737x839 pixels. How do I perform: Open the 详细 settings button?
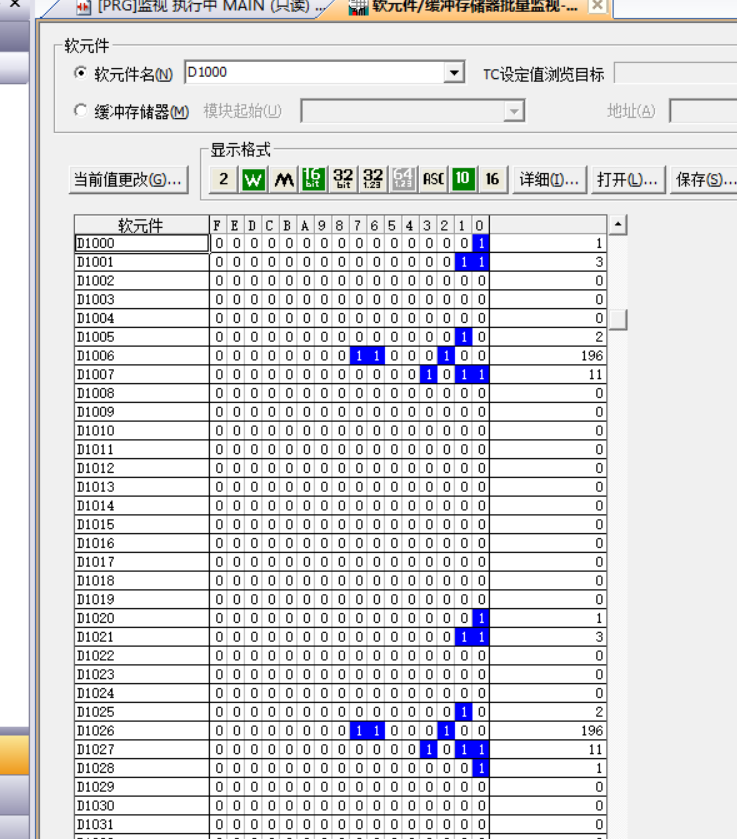549,180
